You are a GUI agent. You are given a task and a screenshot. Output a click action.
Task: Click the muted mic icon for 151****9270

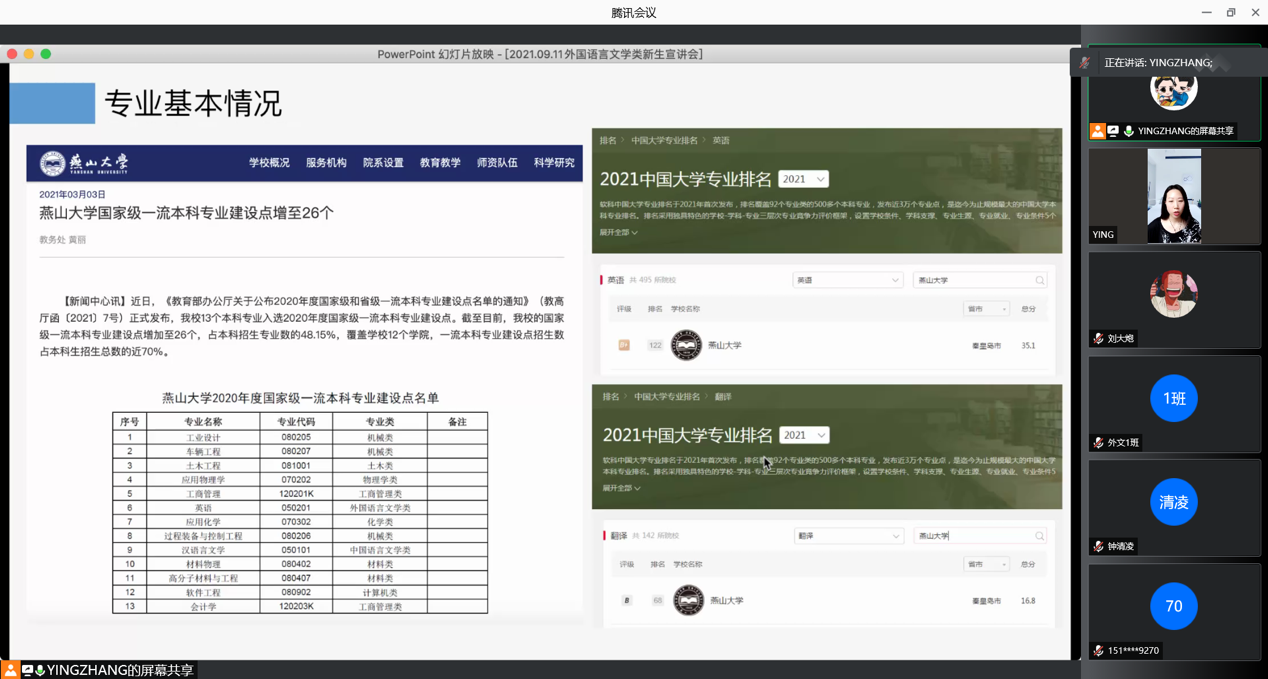[1098, 651]
